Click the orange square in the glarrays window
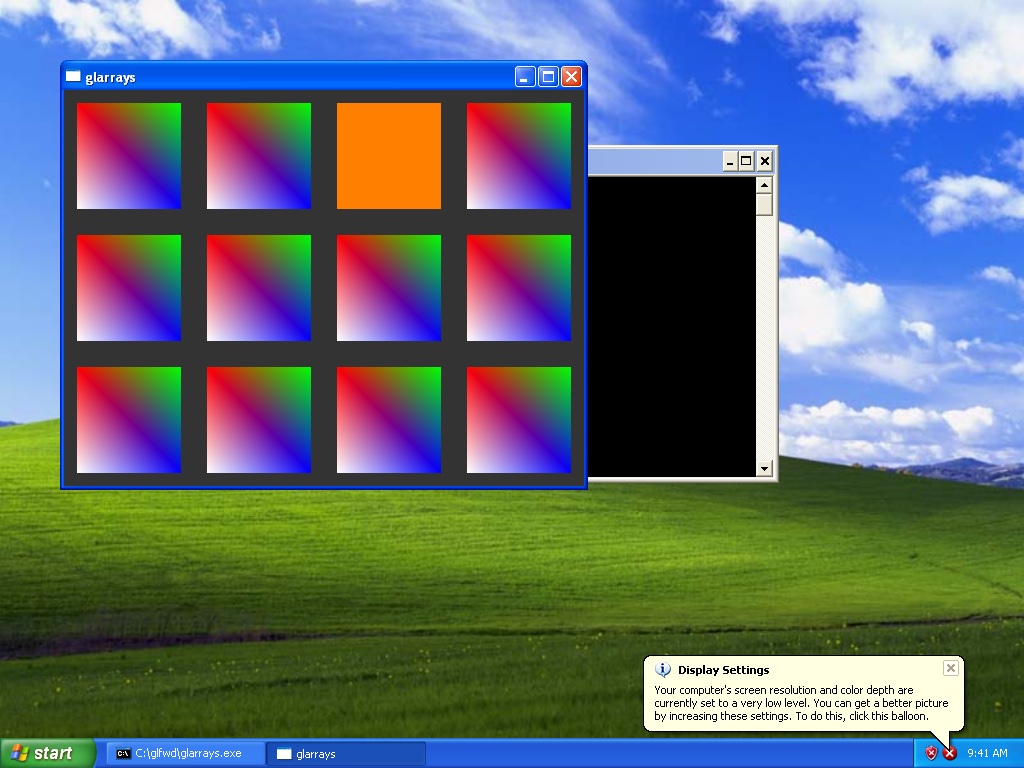Viewport: 1024px width, 768px height. pyautogui.click(x=389, y=156)
